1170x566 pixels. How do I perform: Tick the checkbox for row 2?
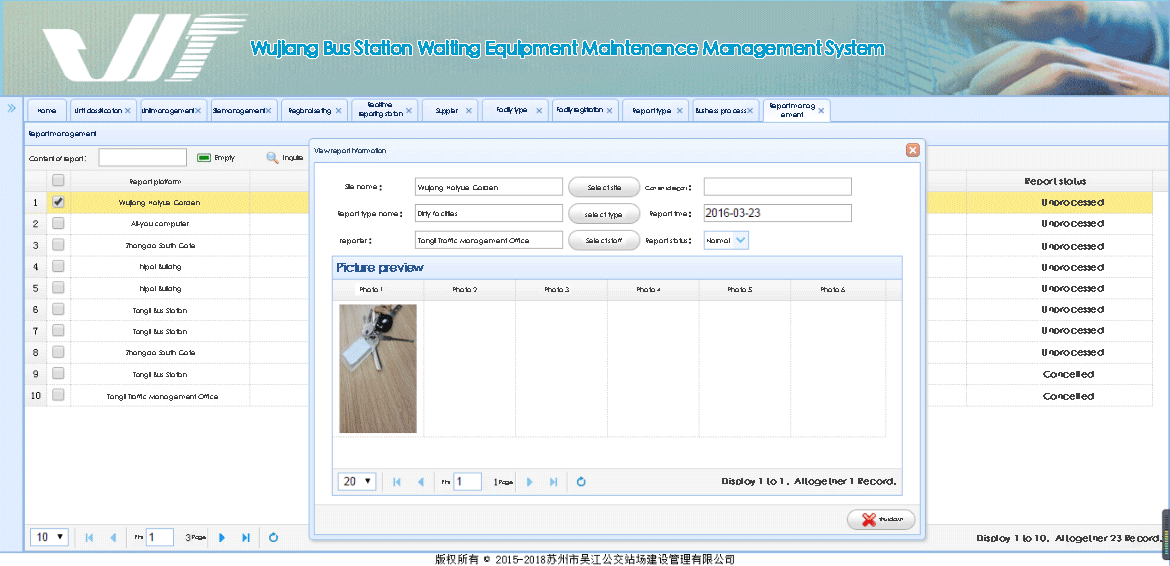(58, 224)
